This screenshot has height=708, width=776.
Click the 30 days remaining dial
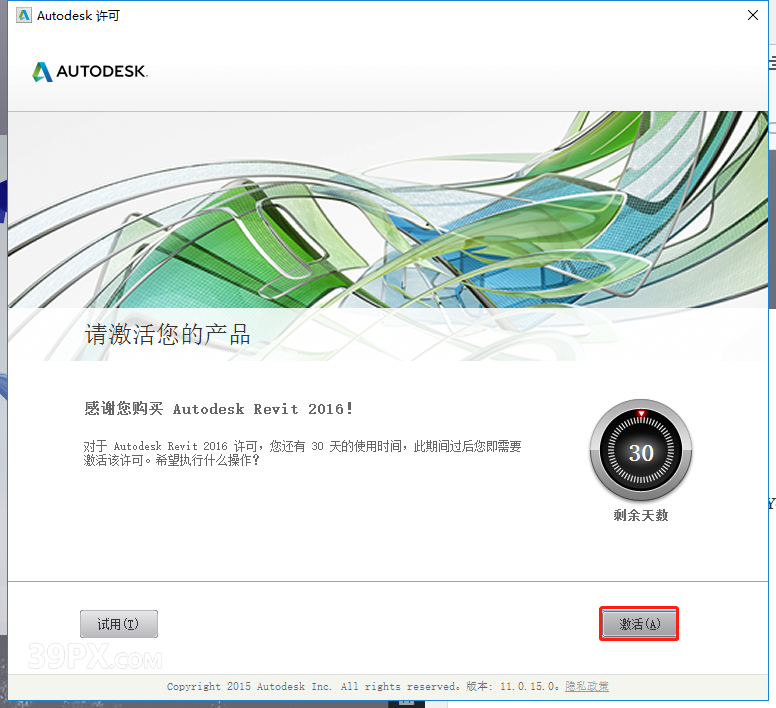click(641, 451)
